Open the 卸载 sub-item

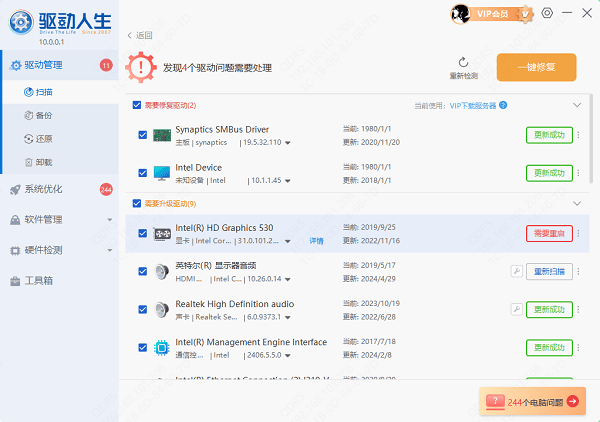[60, 162]
